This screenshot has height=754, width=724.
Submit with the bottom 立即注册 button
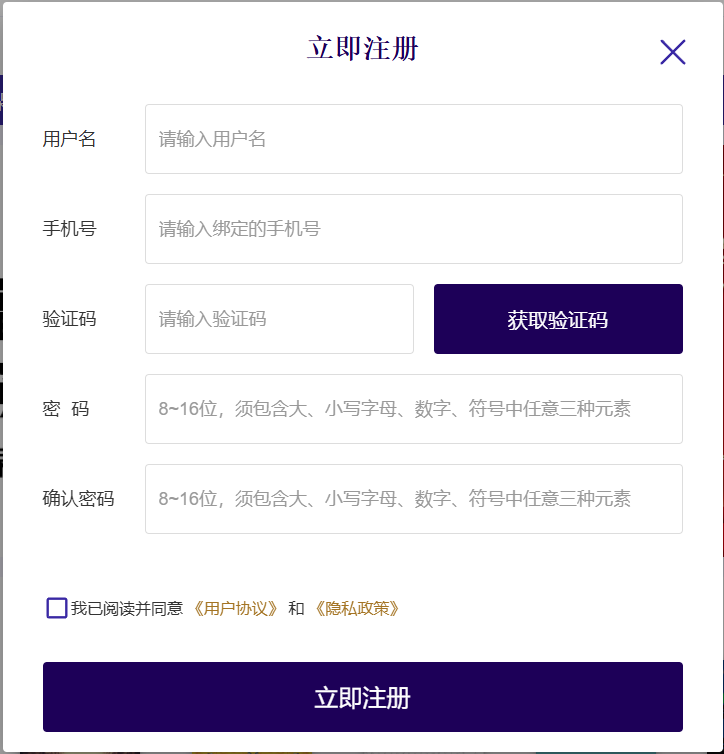point(362,697)
